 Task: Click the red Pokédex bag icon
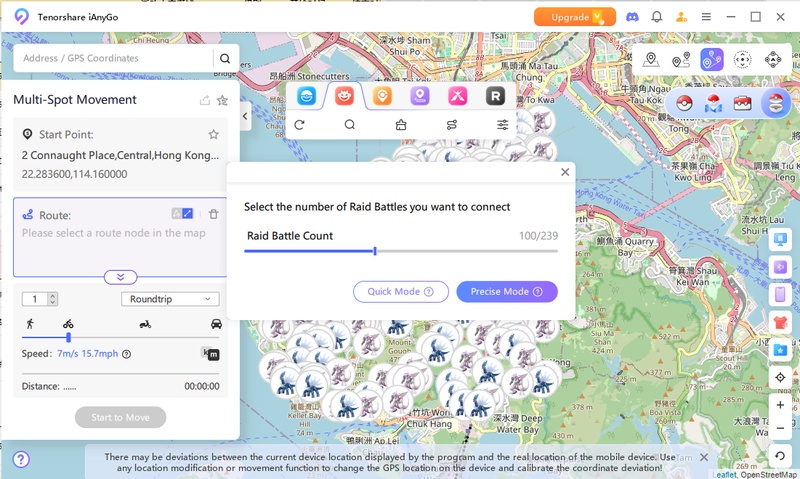pyautogui.click(x=742, y=104)
